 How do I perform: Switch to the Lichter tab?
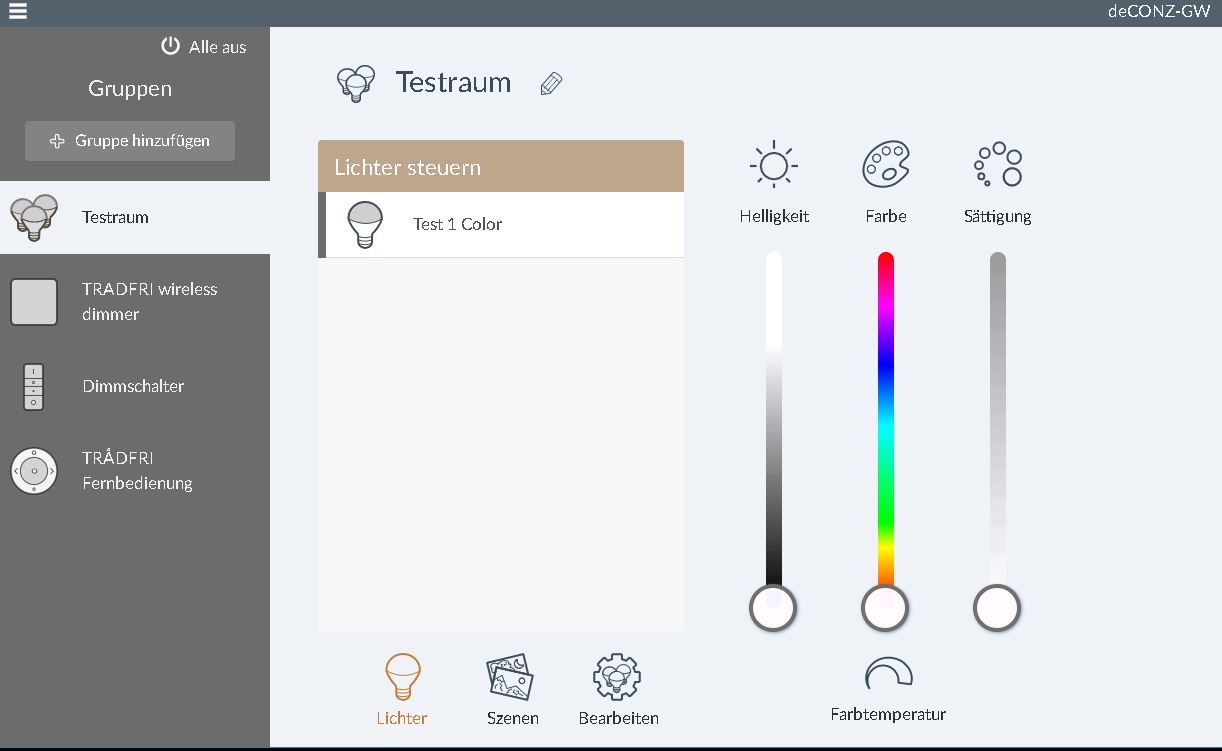click(402, 689)
